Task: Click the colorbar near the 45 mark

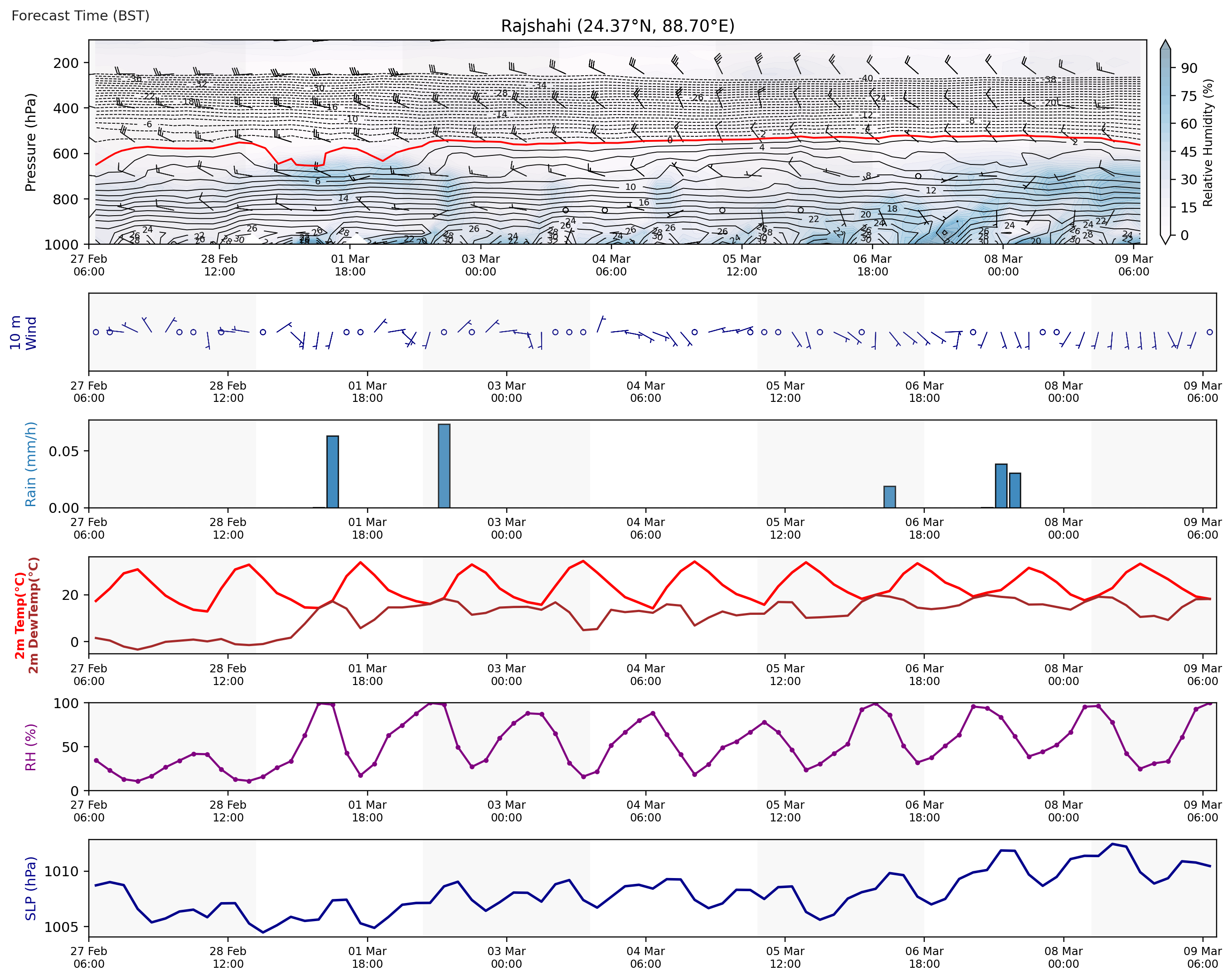Action: 1166,151
